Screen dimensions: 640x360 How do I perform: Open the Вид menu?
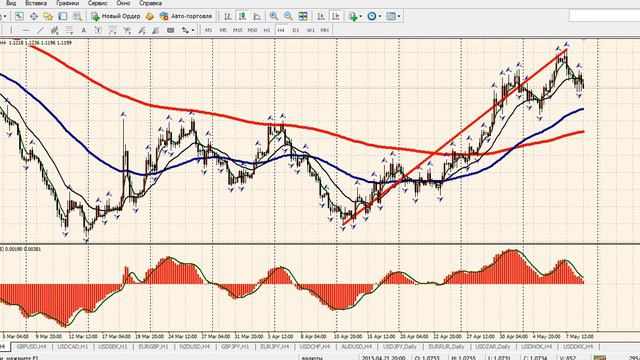(11, 3)
